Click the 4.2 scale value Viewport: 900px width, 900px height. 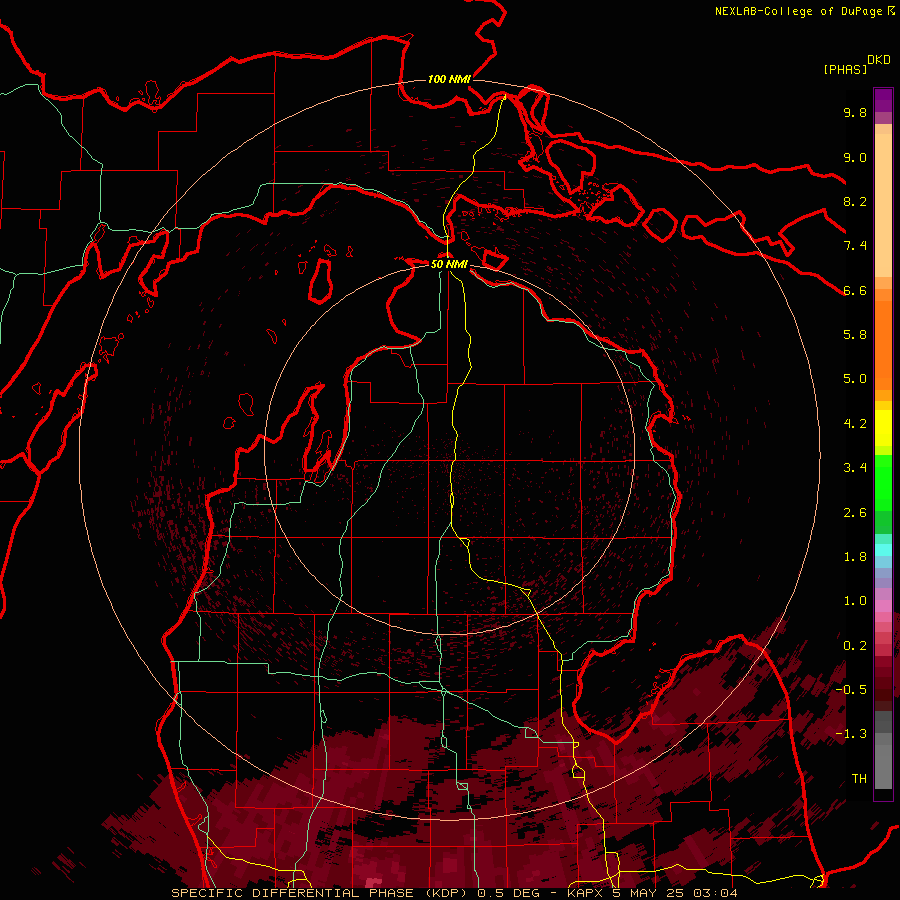pyautogui.click(x=855, y=424)
